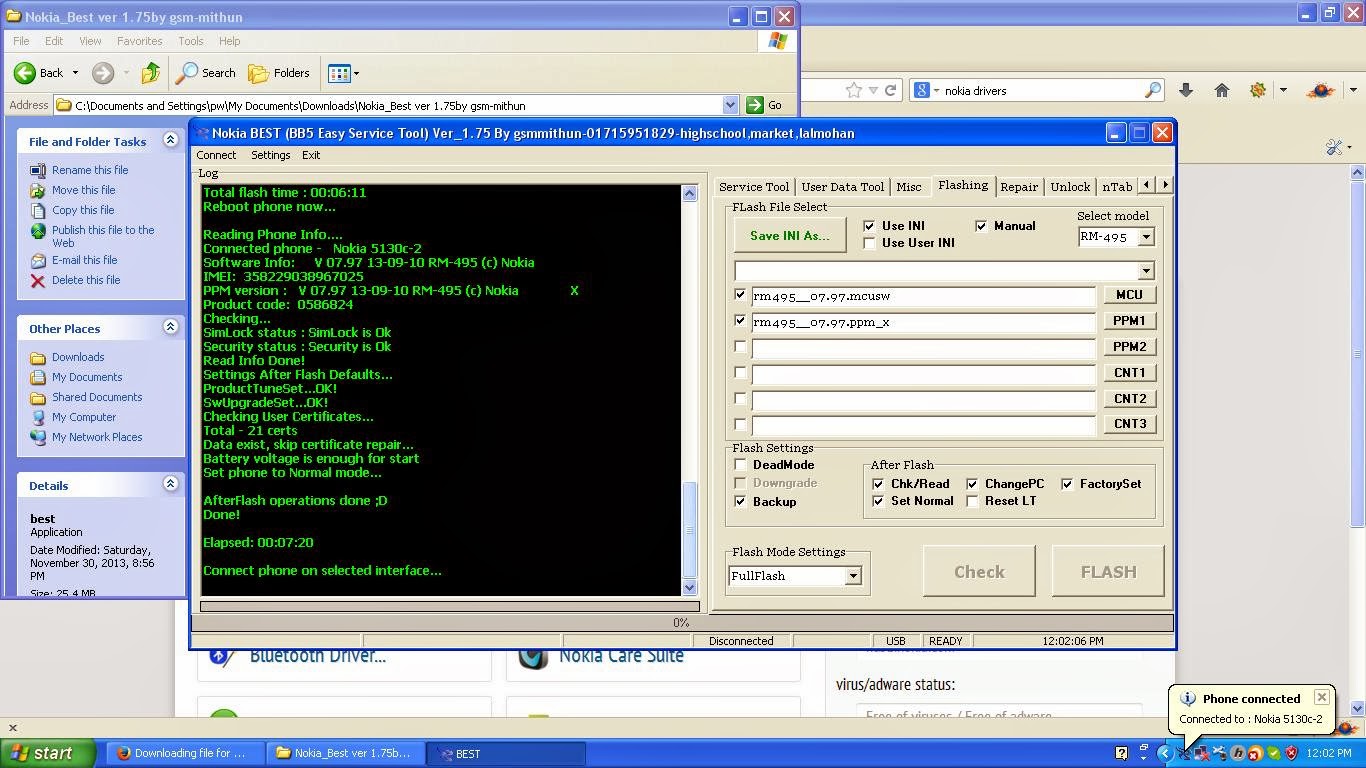The image size is (1366, 768).
Task: Collapse the Details panel
Action: click(170, 485)
